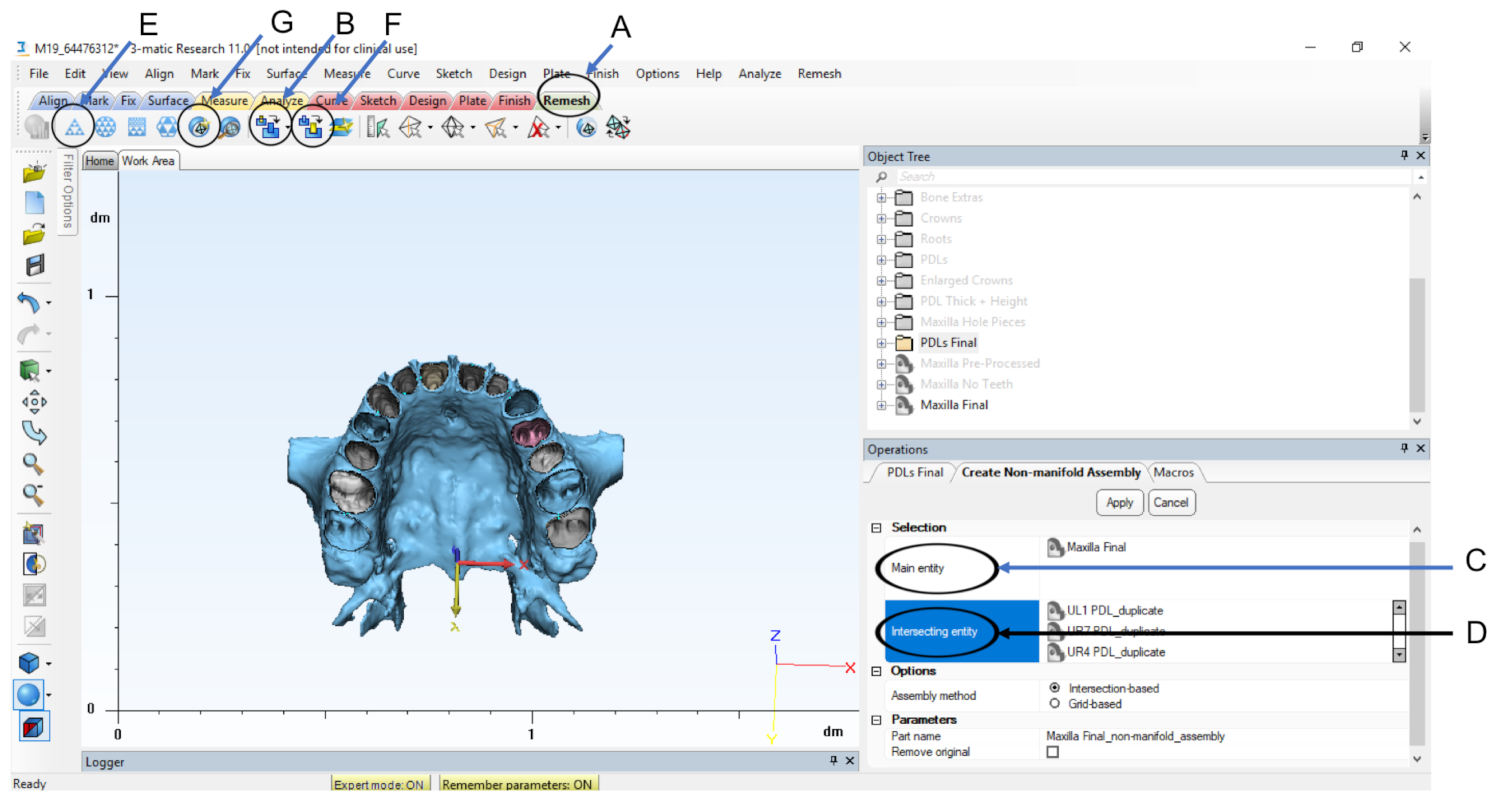Switch to the Sketch toolbar tab
Screen dimensions: 1500x805
(x=377, y=100)
